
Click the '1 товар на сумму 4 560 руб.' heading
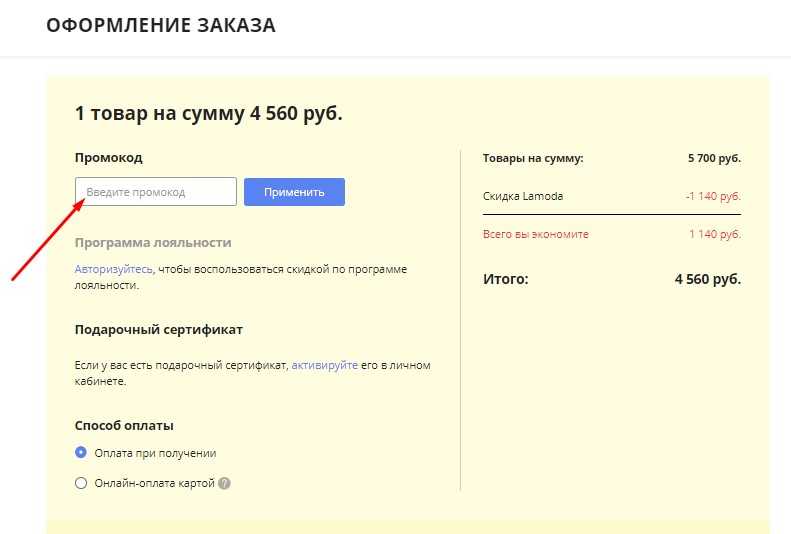pos(208,113)
